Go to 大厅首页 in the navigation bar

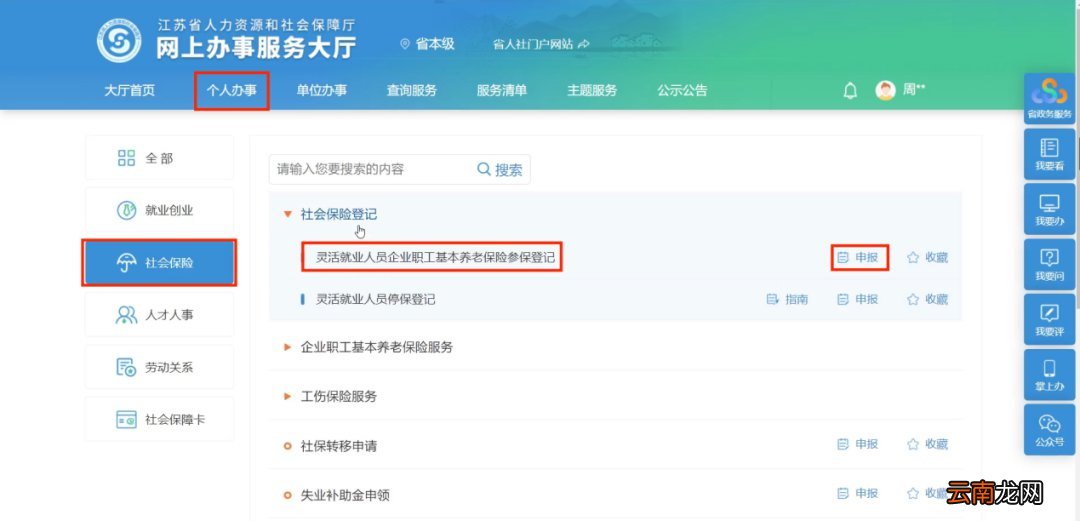tap(129, 91)
